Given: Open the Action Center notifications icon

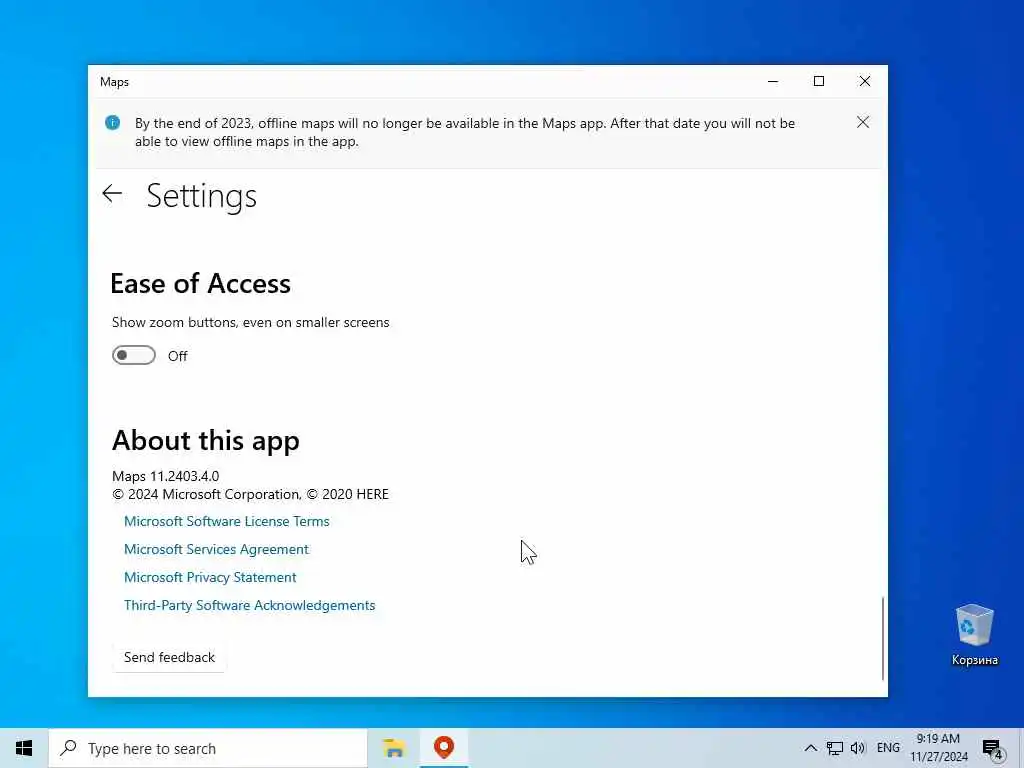Looking at the screenshot, I should (x=993, y=748).
